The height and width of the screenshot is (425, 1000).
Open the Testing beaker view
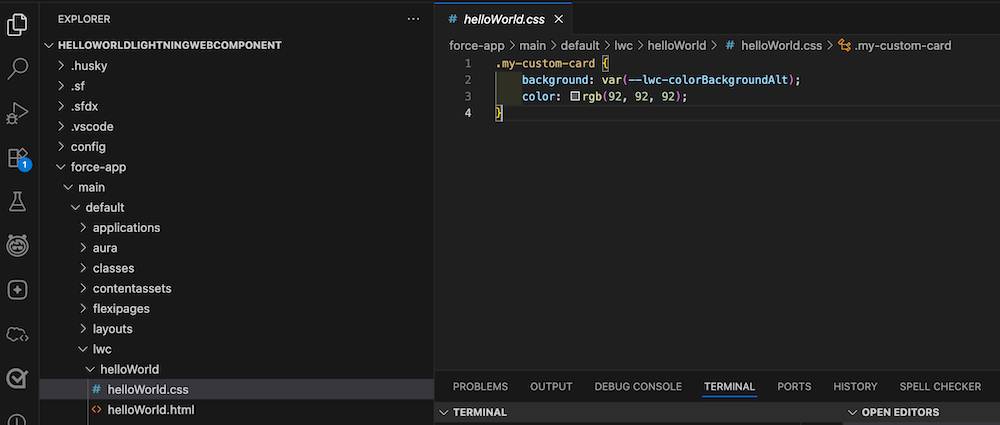(17, 202)
